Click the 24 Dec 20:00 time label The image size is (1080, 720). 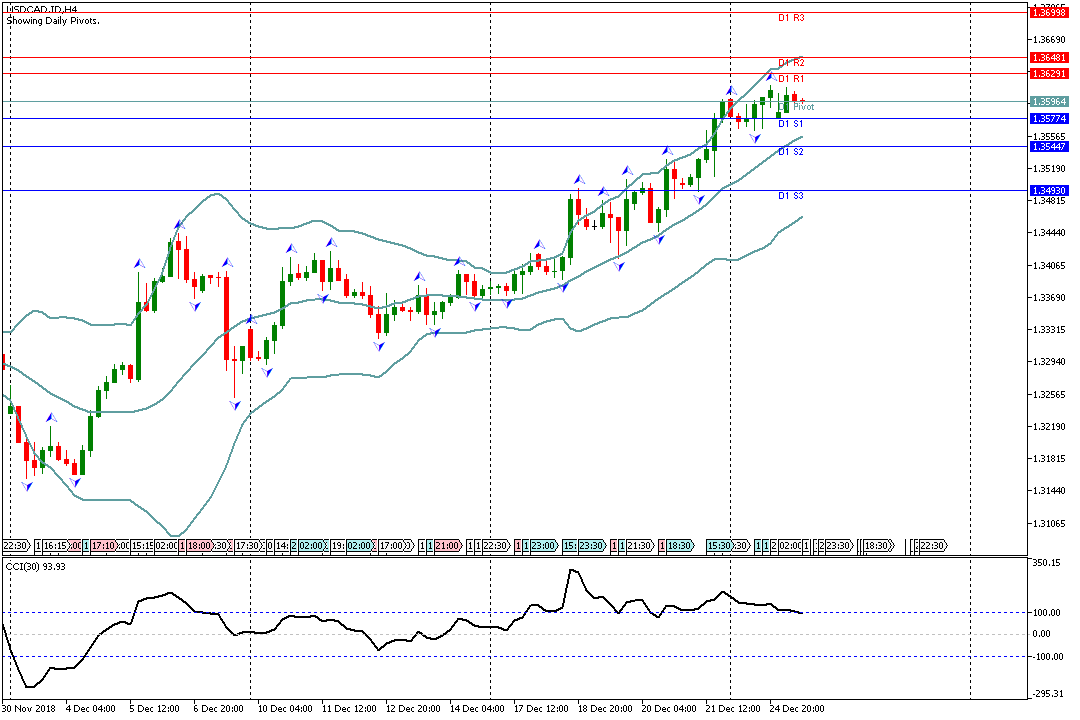click(797, 708)
